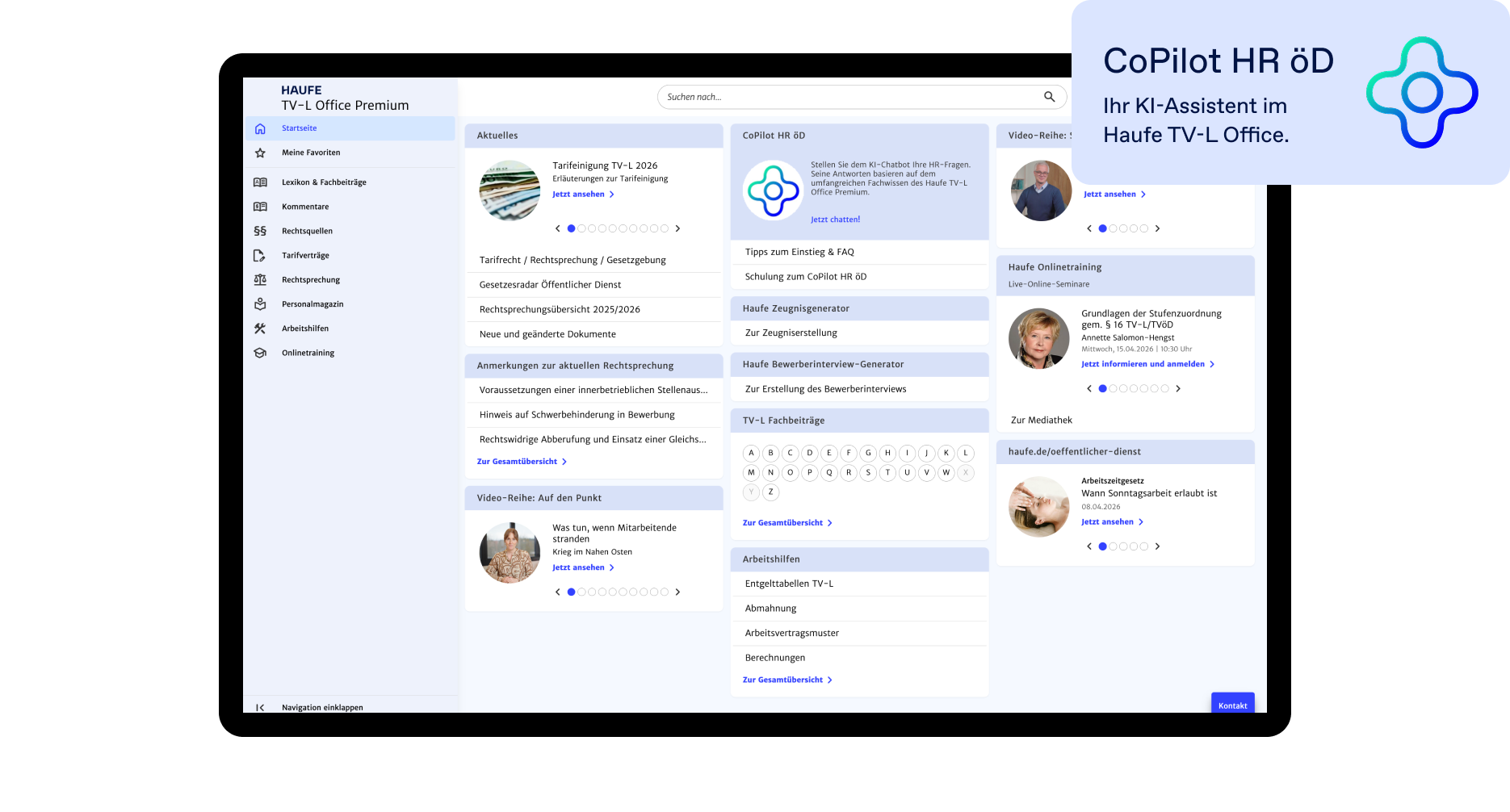Open the search with the magnifier icon
The height and width of the screenshot is (812, 1510).
click(x=1049, y=96)
